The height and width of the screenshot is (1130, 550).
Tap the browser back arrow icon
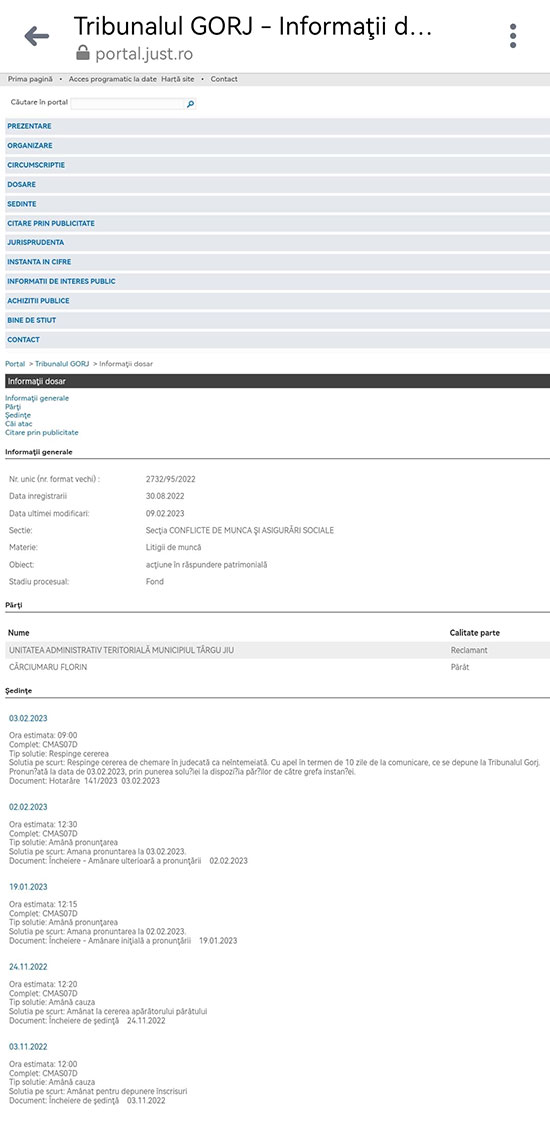[x=36, y=36]
